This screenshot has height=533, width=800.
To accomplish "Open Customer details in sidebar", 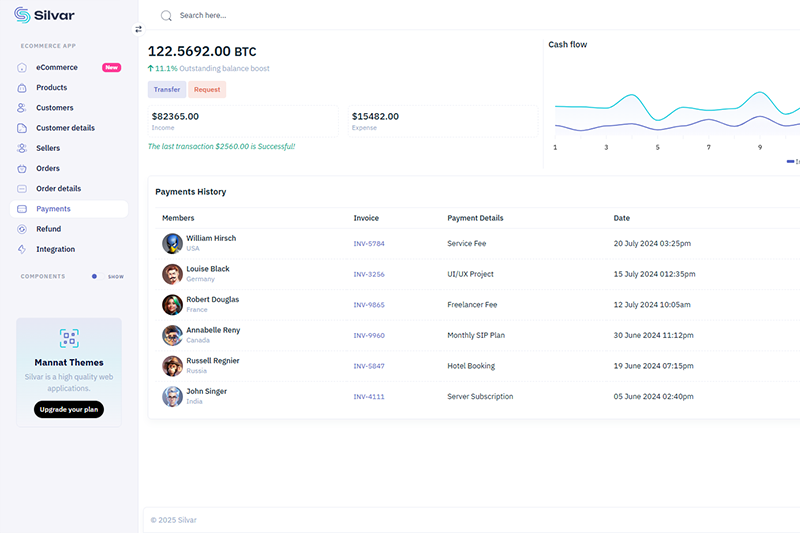I will (x=65, y=128).
